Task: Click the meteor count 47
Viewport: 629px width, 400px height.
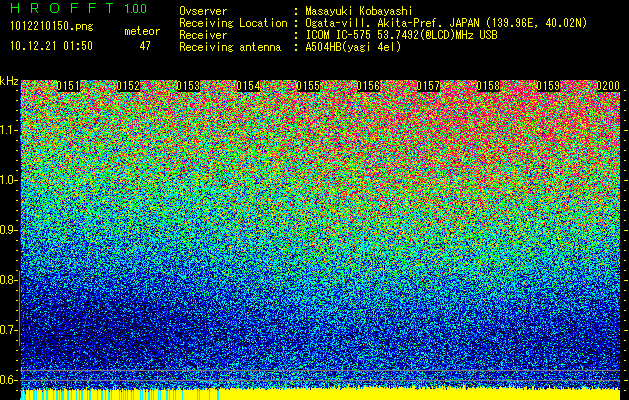Action: tap(145, 46)
